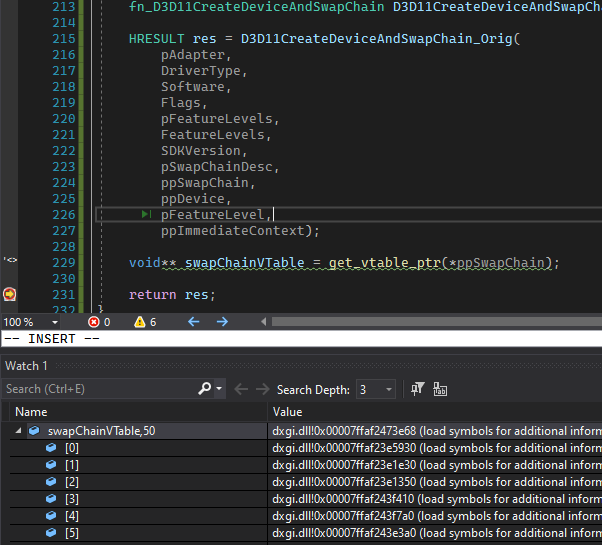The width and height of the screenshot is (602, 545).
Task: Click the Value column header
Action: 288,411
